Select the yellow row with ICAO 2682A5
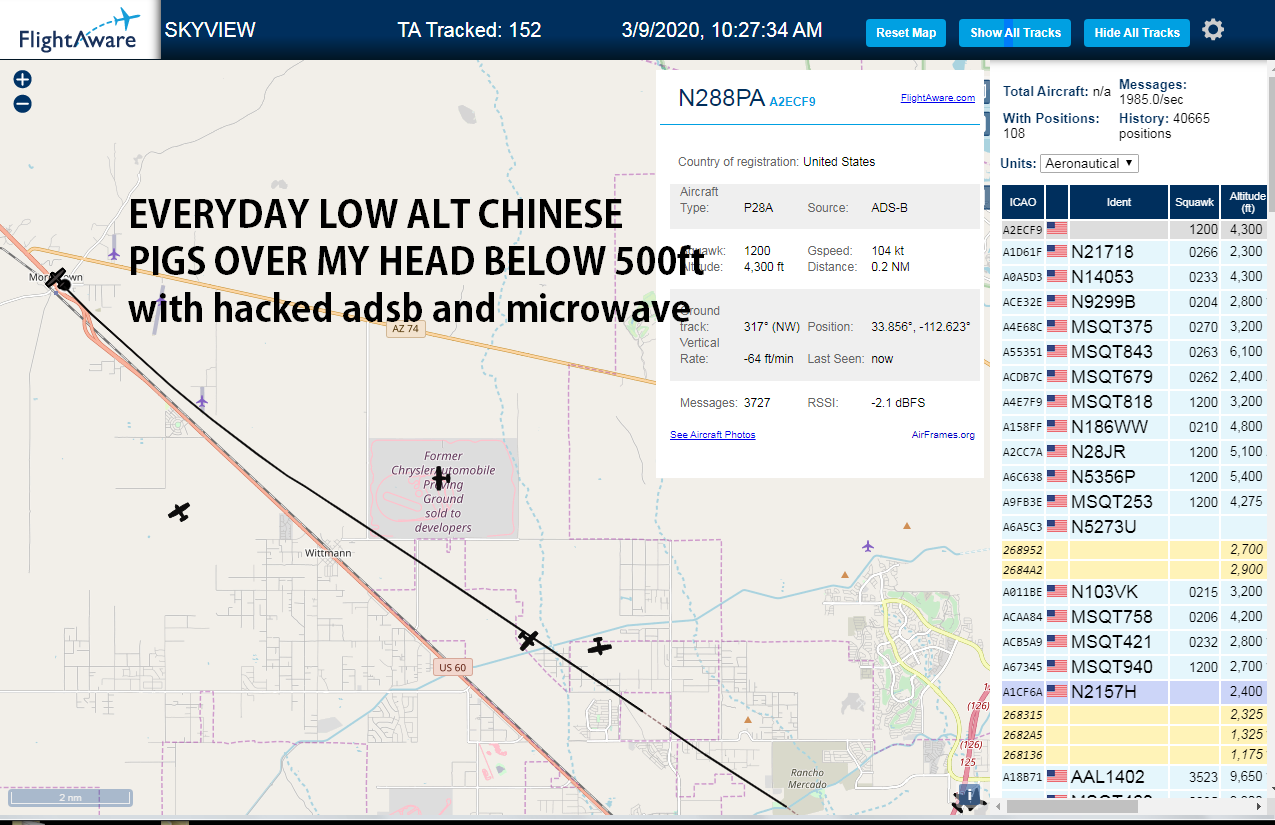1275x825 pixels. coord(1135,734)
